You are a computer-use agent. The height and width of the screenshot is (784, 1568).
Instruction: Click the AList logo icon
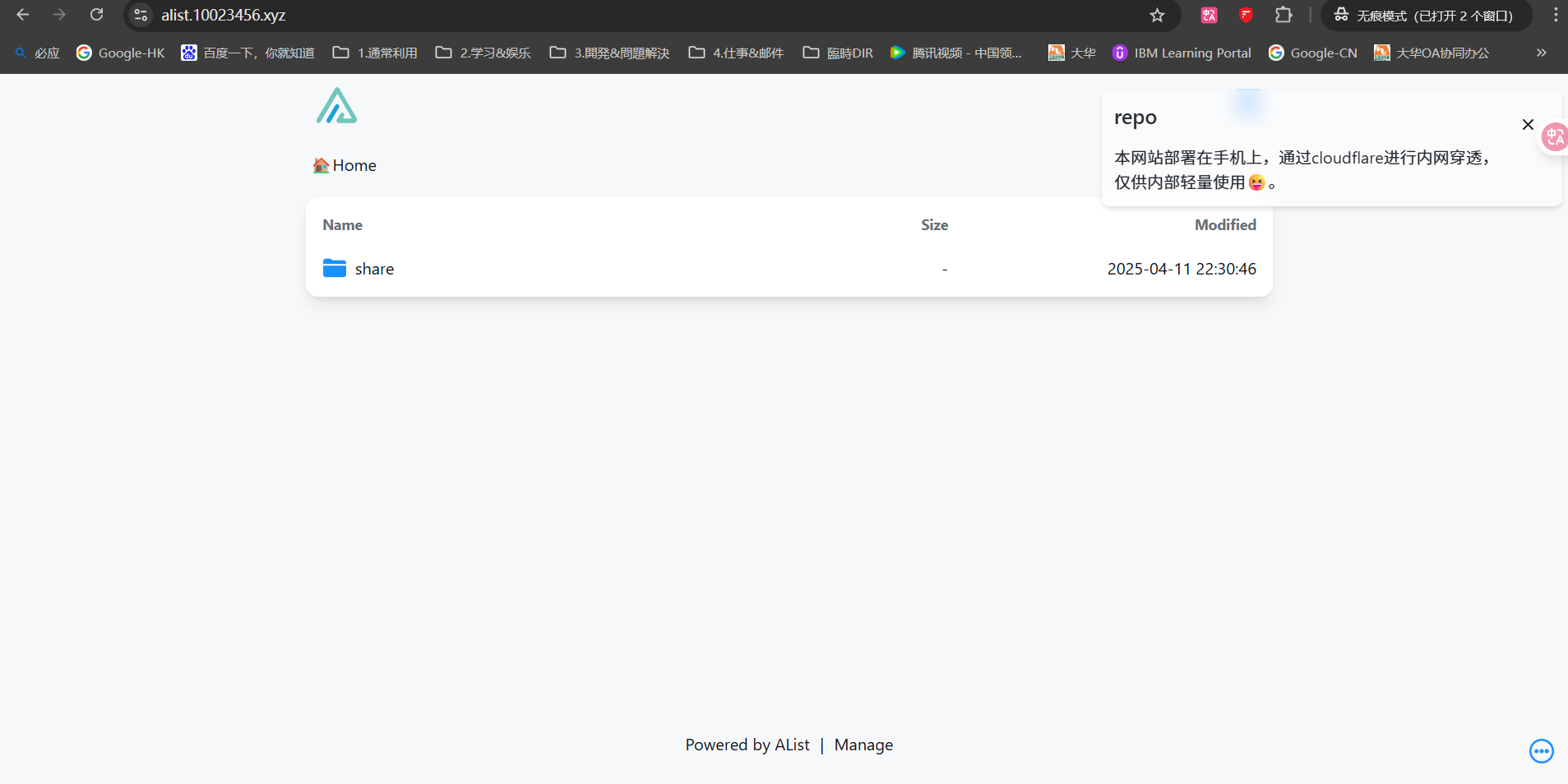(x=336, y=106)
